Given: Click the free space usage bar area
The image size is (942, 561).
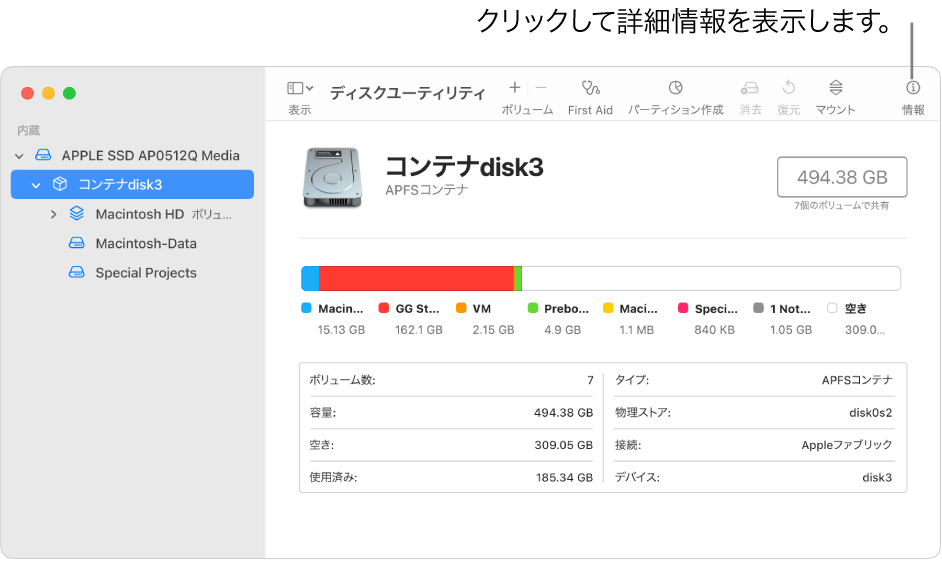Looking at the screenshot, I should (x=711, y=279).
